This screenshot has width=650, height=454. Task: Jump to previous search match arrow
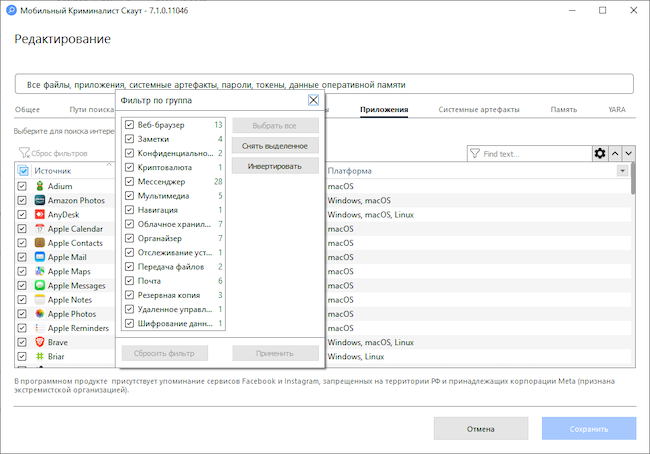tap(615, 153)
